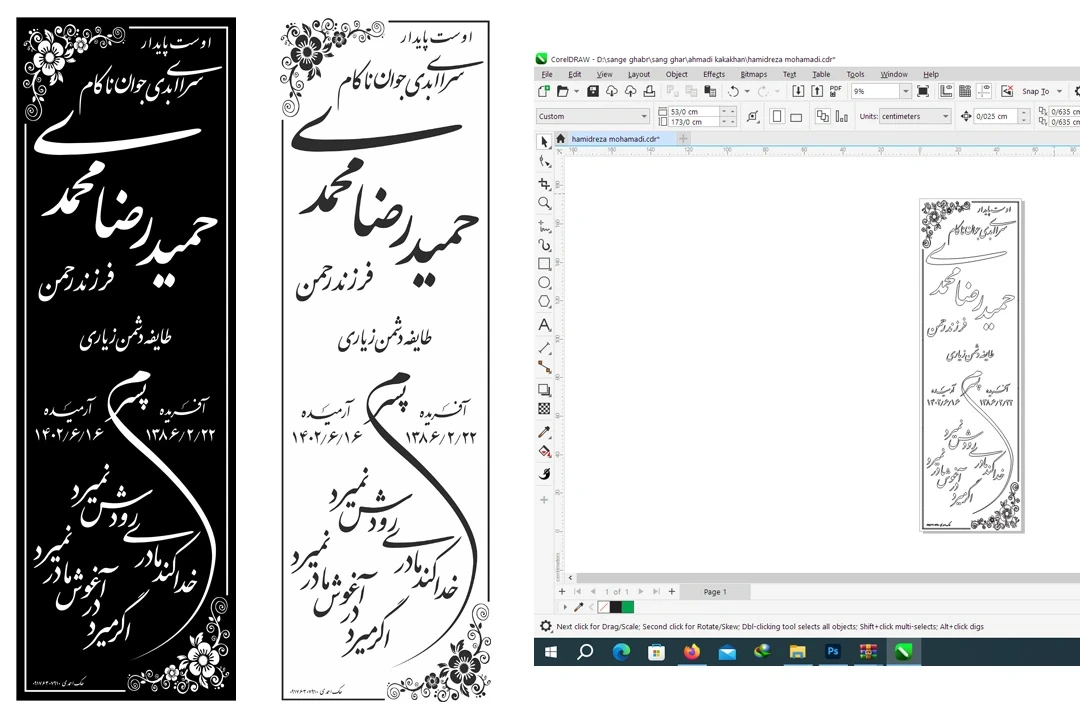This screenshot has height=720, width=1080.
Task: Toggle full-screen preview button
Action: [922, 91]
